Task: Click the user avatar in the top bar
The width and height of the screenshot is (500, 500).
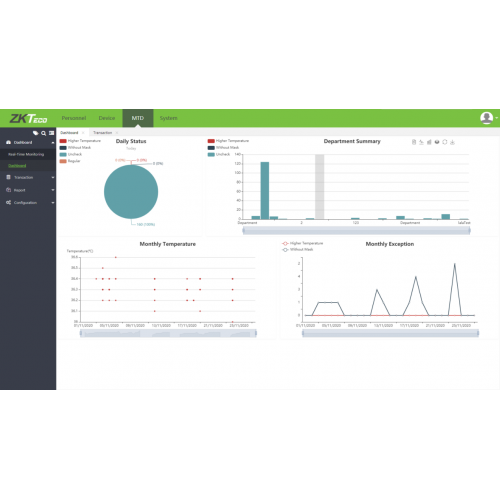Action: (x=486, y=118)
